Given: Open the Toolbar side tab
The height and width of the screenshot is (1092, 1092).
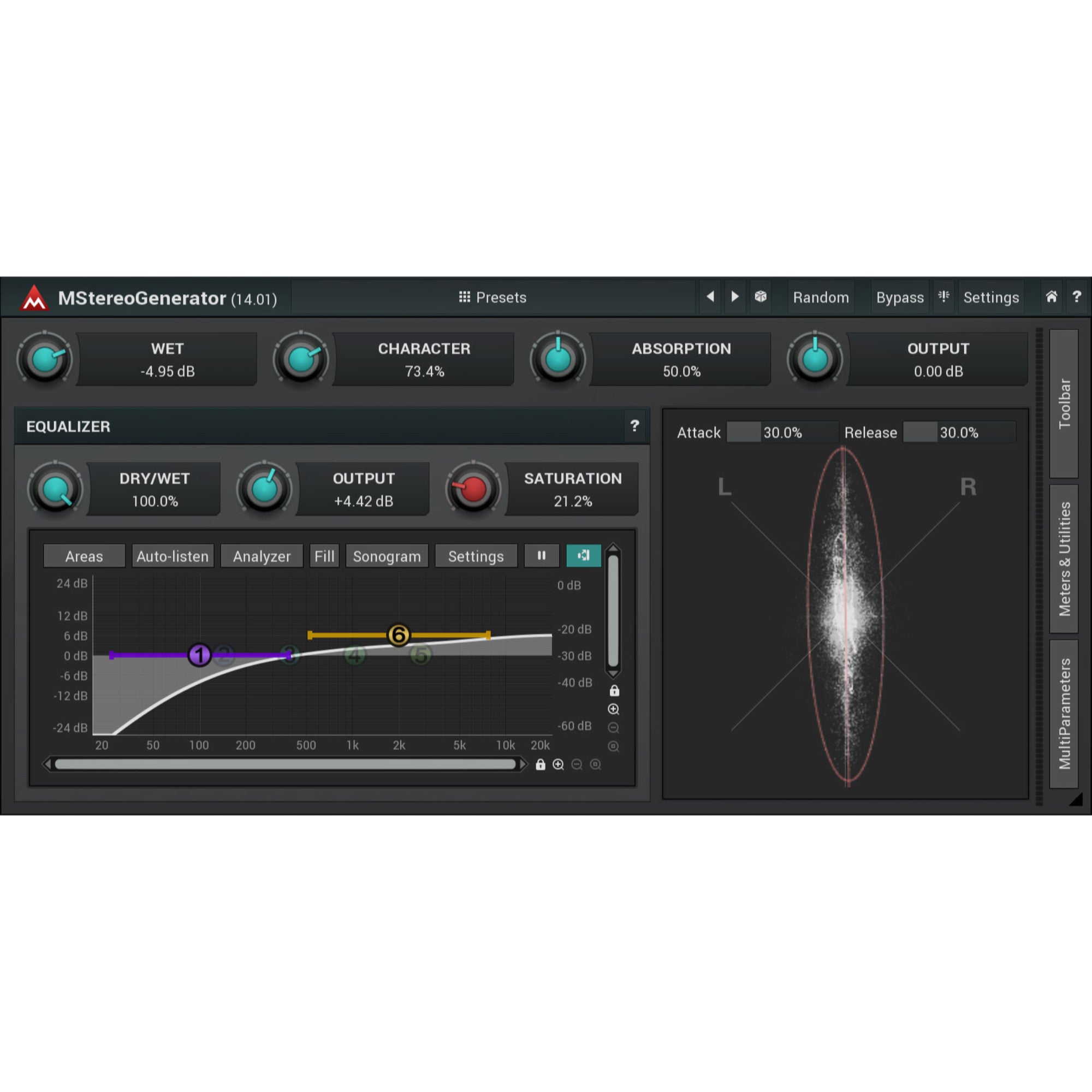Looking at the screenshot, I should coord(1064,403).
